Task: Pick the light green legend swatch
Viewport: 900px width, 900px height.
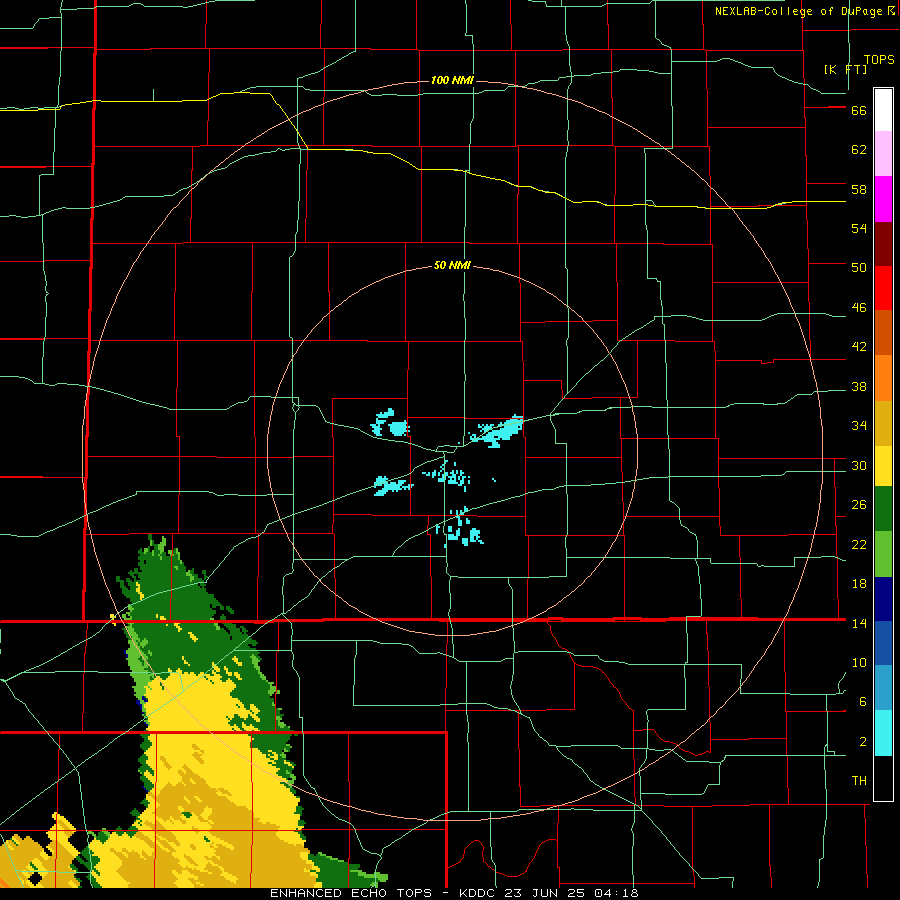Action: point(883,554)
